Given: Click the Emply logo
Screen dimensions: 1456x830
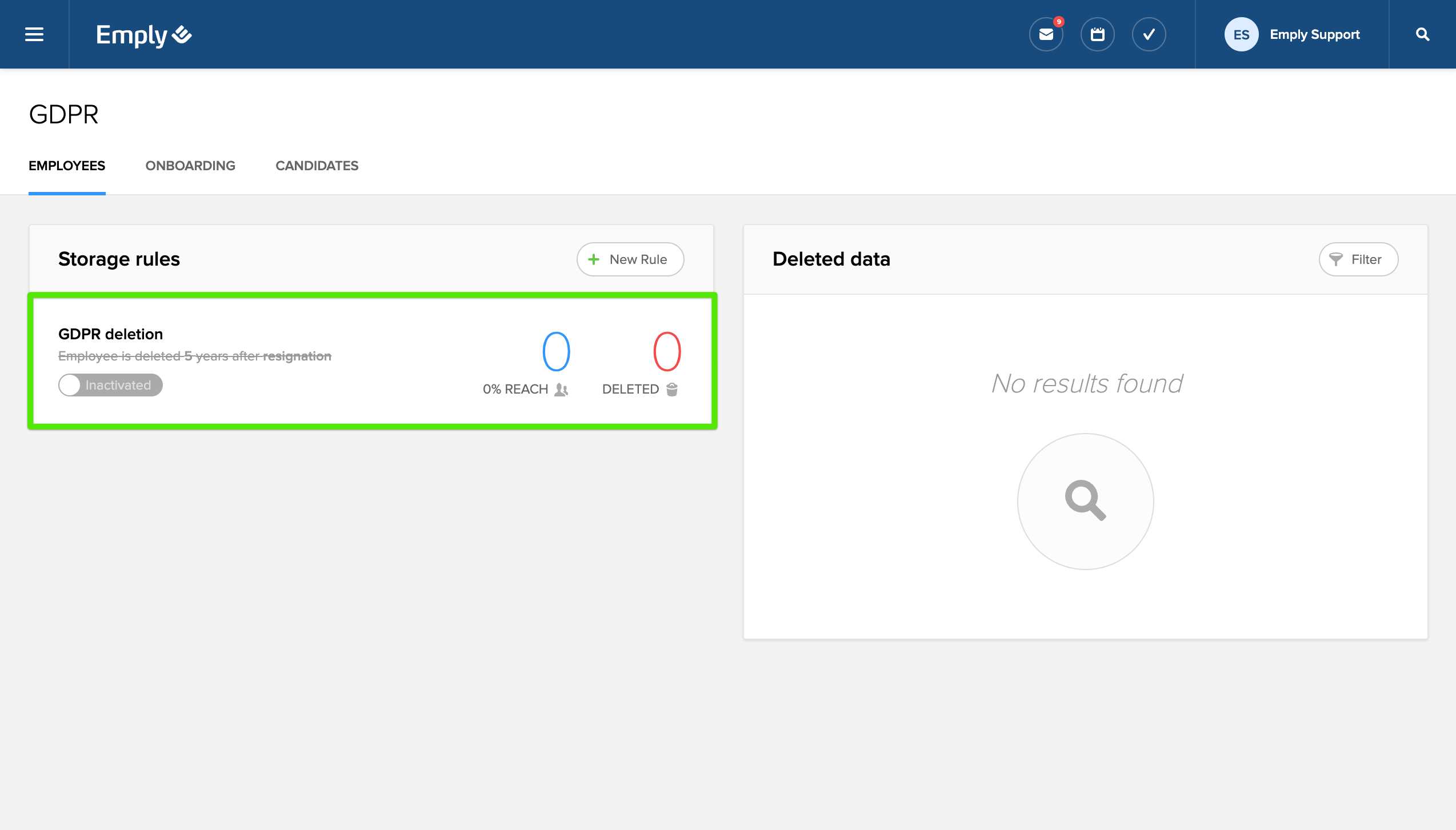Looking at the screenshot, I should [143, 35].
